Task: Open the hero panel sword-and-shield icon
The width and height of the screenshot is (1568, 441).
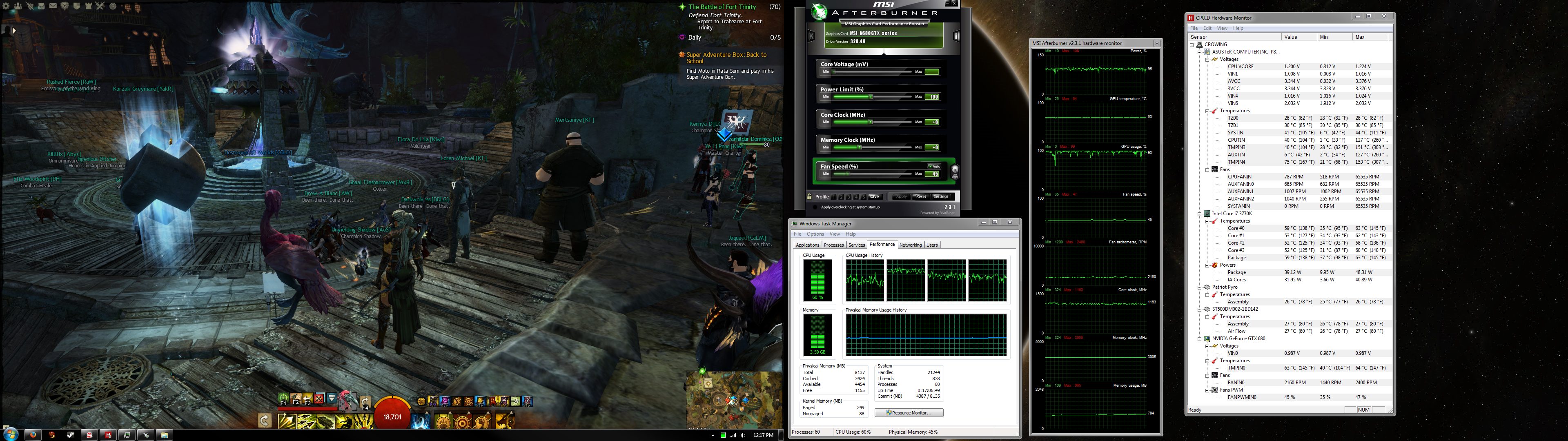Action: click(30, 6)
